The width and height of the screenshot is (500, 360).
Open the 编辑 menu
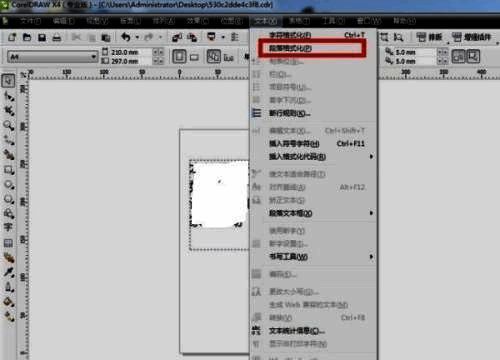63,21
